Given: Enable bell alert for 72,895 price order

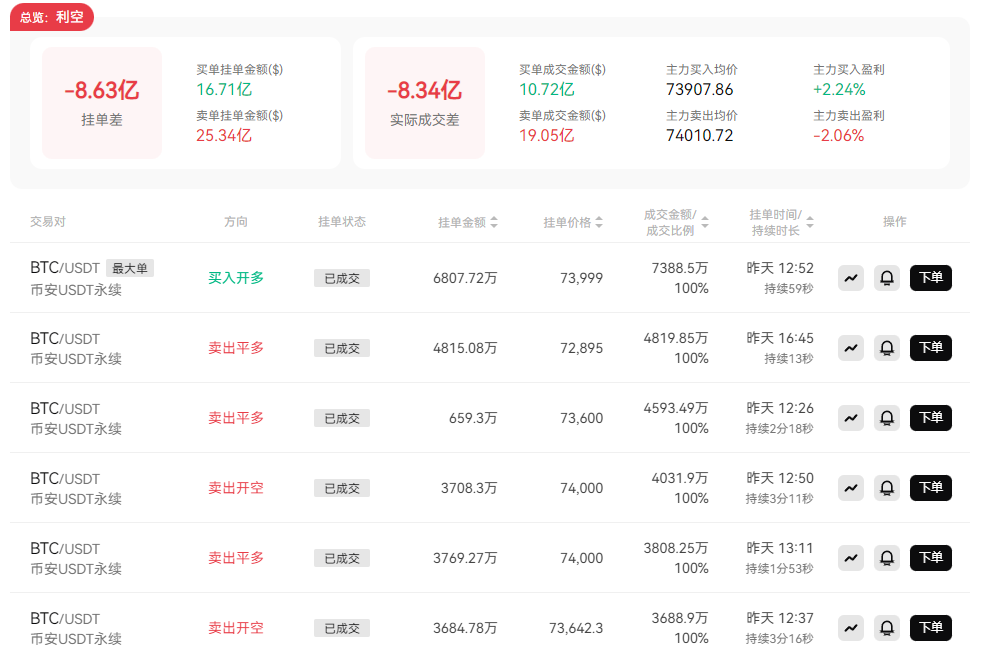Looking at the screenshot, I should click(x=887, y=348).
